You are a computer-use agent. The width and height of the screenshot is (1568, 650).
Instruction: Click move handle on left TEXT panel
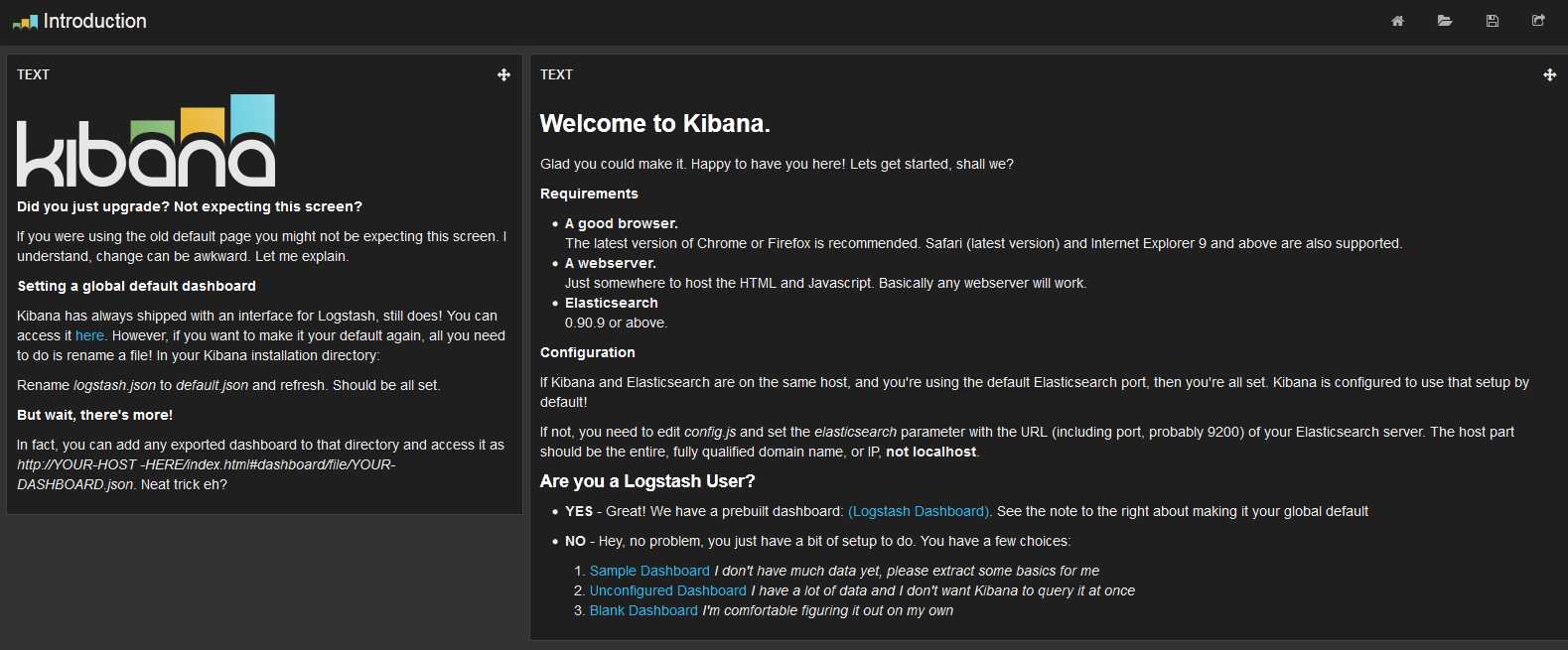[503, 74]
